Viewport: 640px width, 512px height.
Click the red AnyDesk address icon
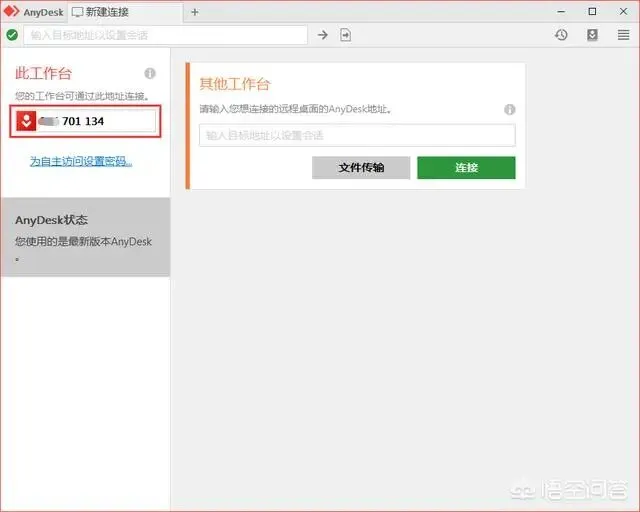[x=26, y=121]
